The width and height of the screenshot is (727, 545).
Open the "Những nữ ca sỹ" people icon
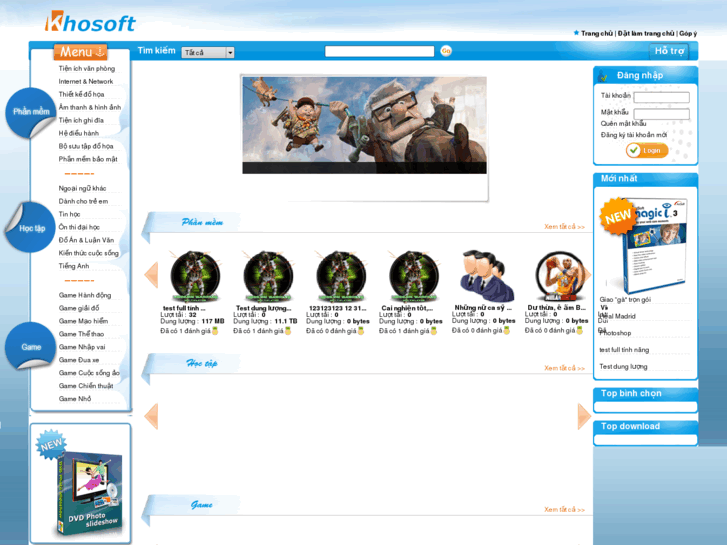pos(486,276)
